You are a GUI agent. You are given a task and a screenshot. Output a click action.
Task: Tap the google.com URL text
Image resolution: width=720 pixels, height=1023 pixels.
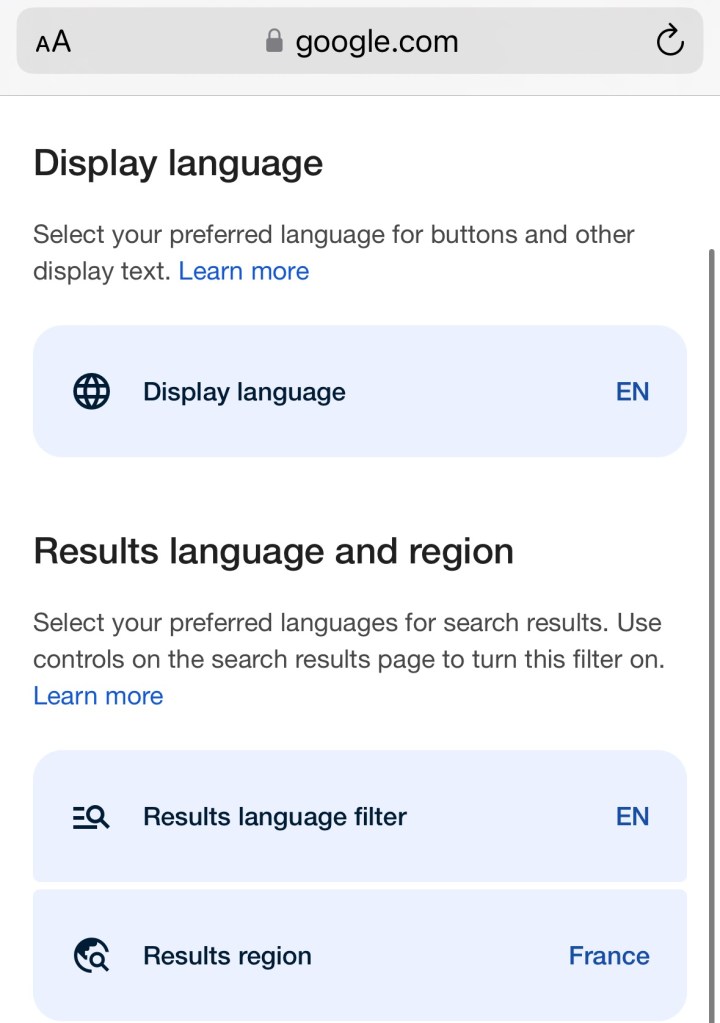(377, 42)
